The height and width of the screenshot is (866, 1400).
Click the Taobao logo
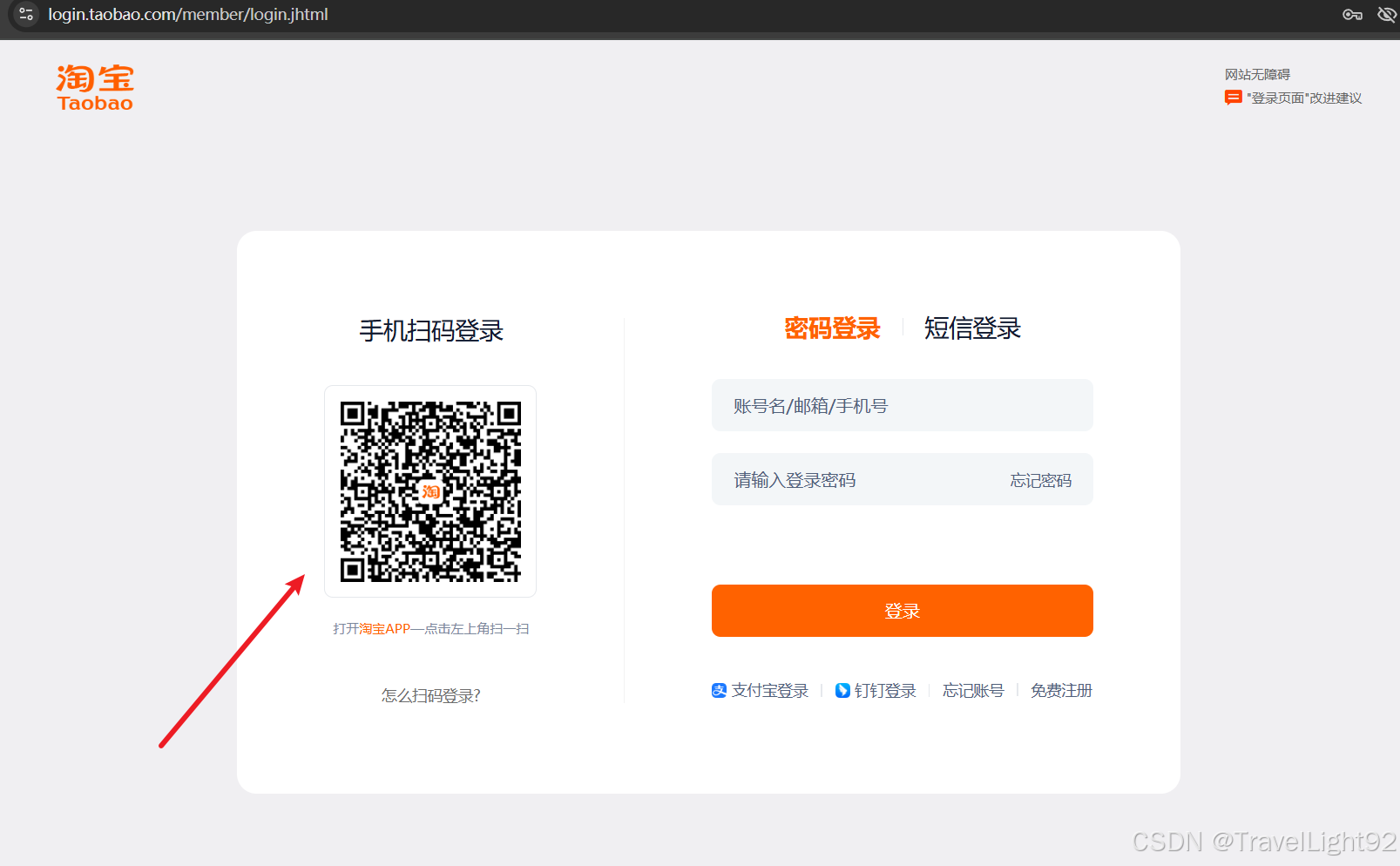click(x=95, y=88)
